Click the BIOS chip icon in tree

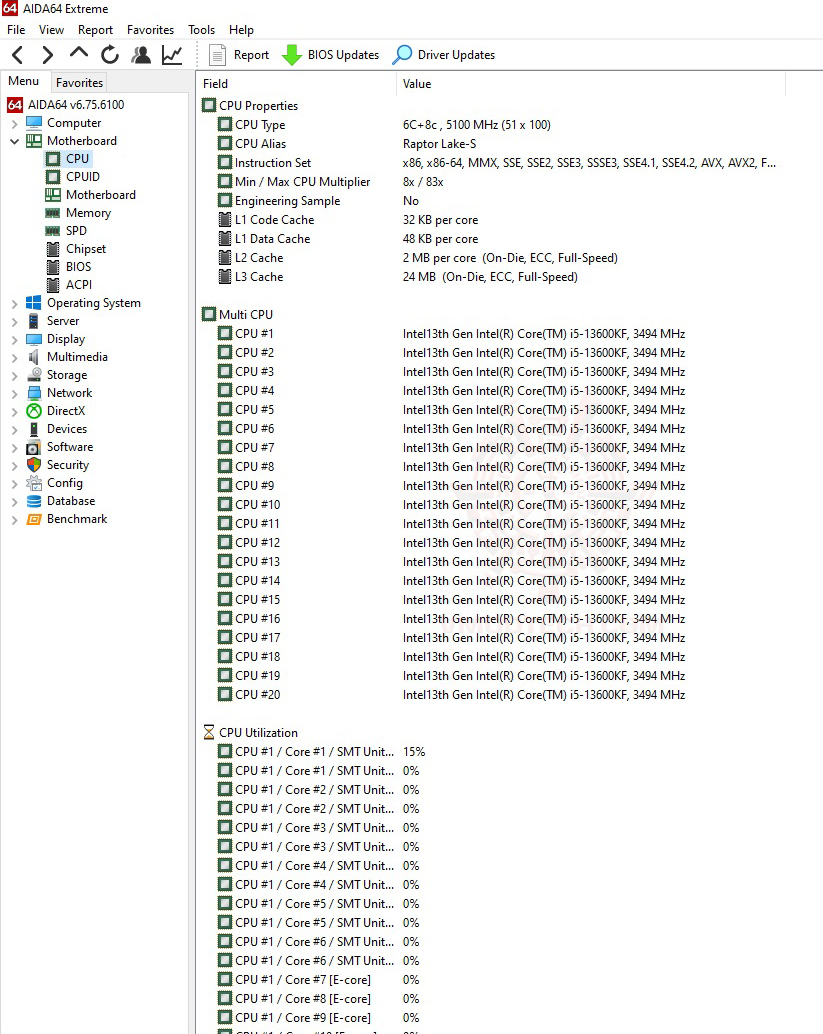53,266
